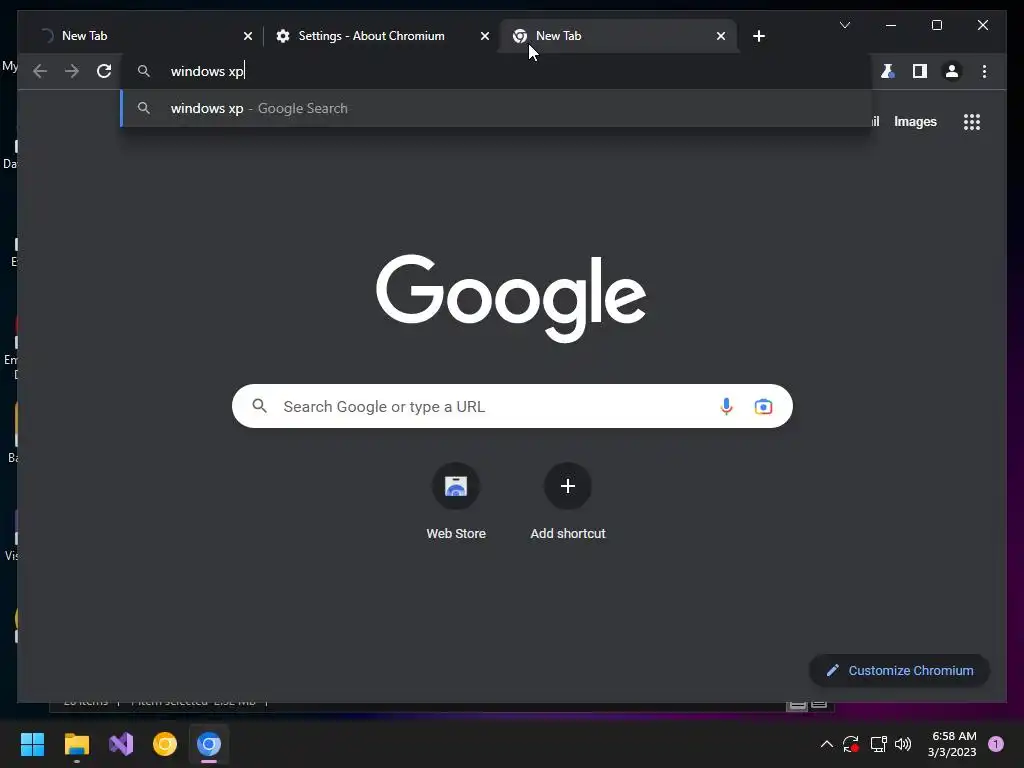
Task: Click the Chromium taskbar icon
Action: [209, 744]
